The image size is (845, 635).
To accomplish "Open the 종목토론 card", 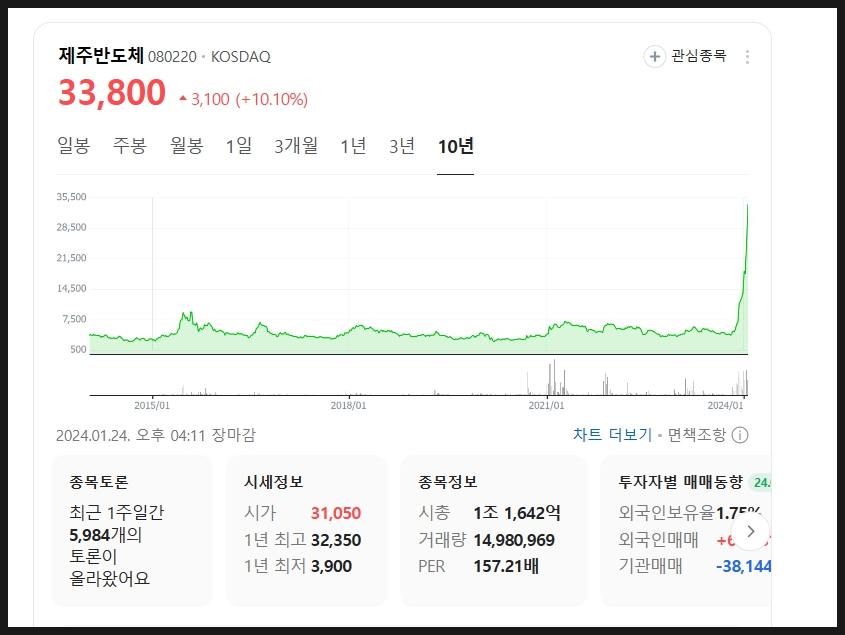I will click(x=132, y=530).
